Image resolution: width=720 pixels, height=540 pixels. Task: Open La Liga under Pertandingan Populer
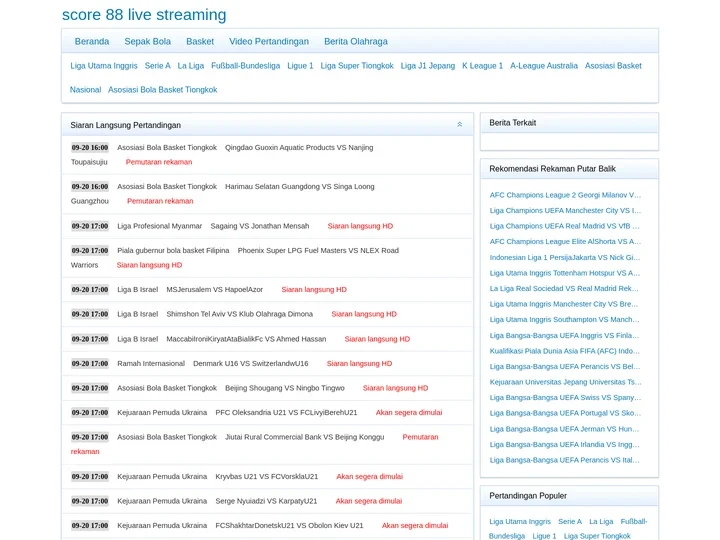(601, 522)
